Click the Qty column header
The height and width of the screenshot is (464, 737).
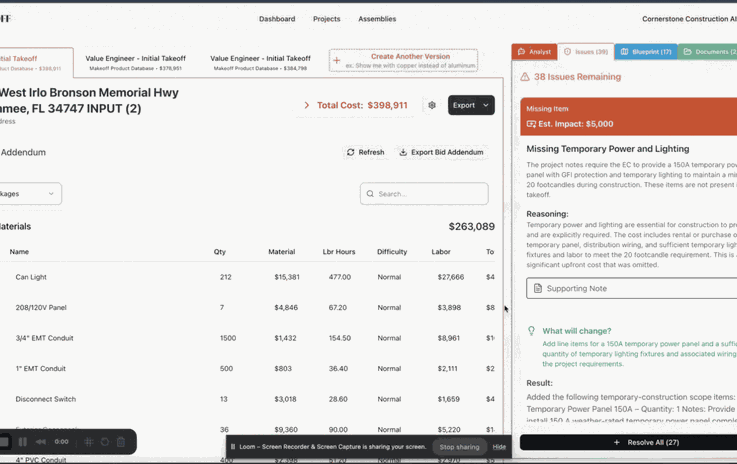[x=220, y=252]
